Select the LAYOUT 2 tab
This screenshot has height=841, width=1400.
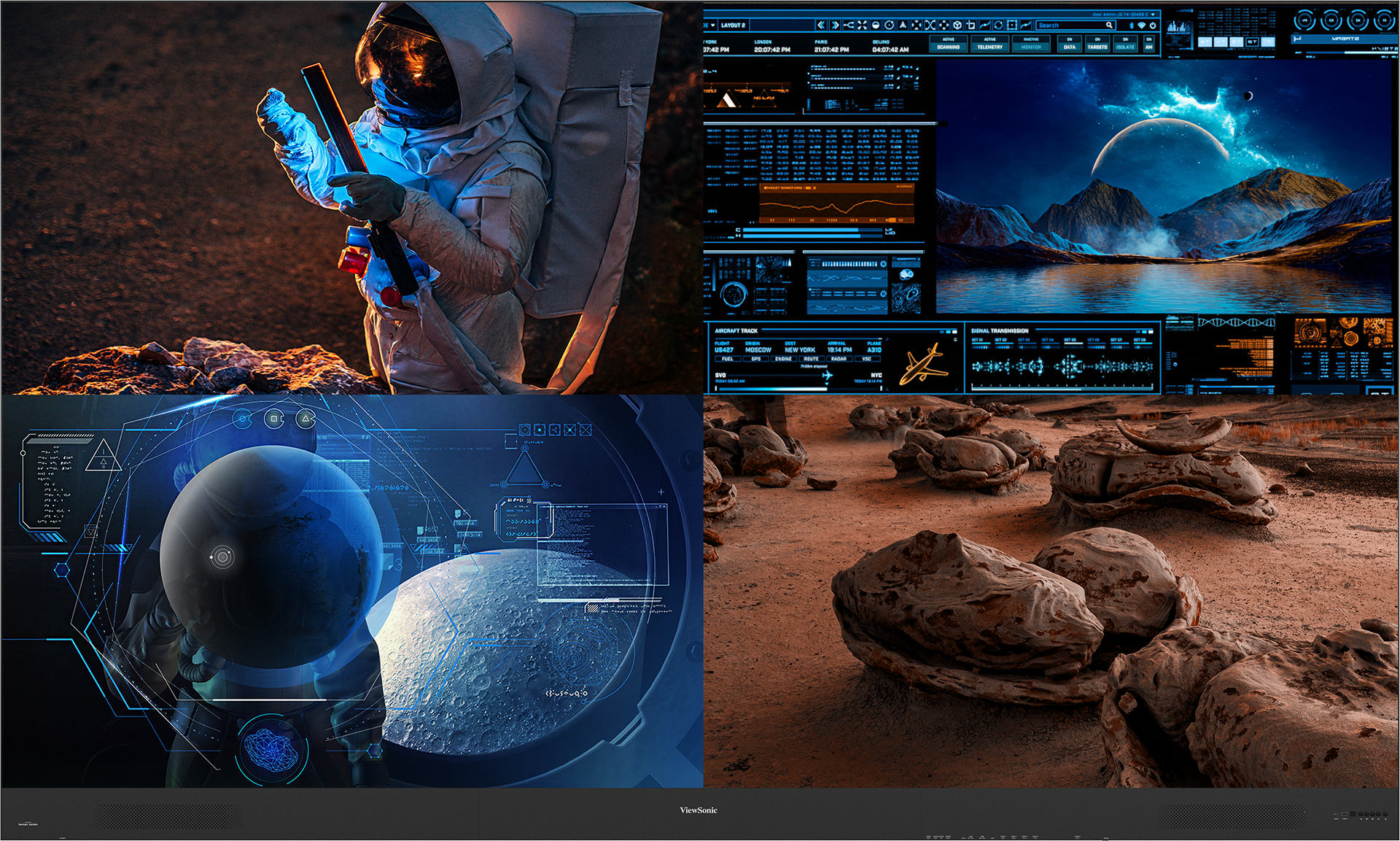point(733,25)
